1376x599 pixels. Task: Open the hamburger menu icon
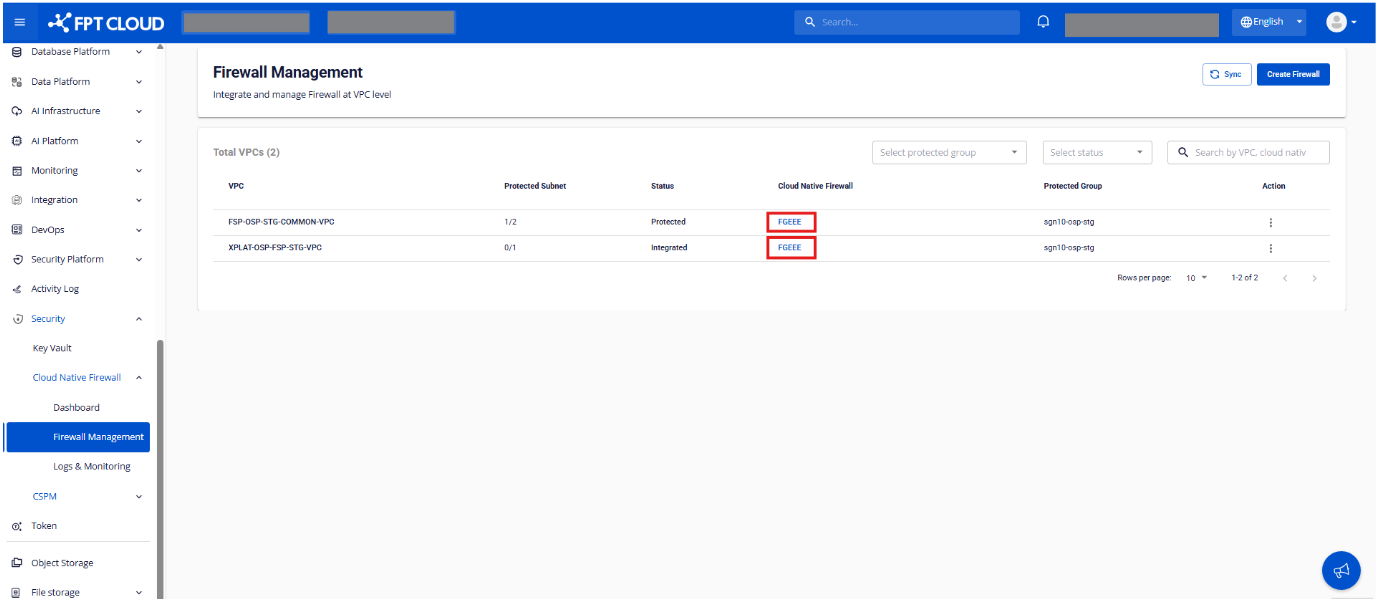tap(20, 22)
